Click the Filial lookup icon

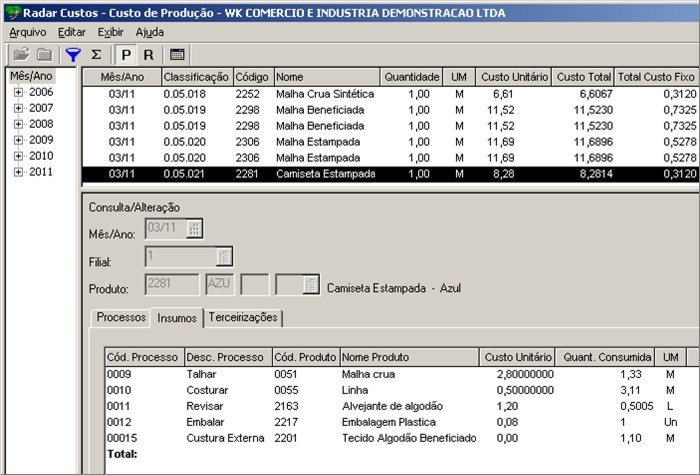click(x=225, y=256)
